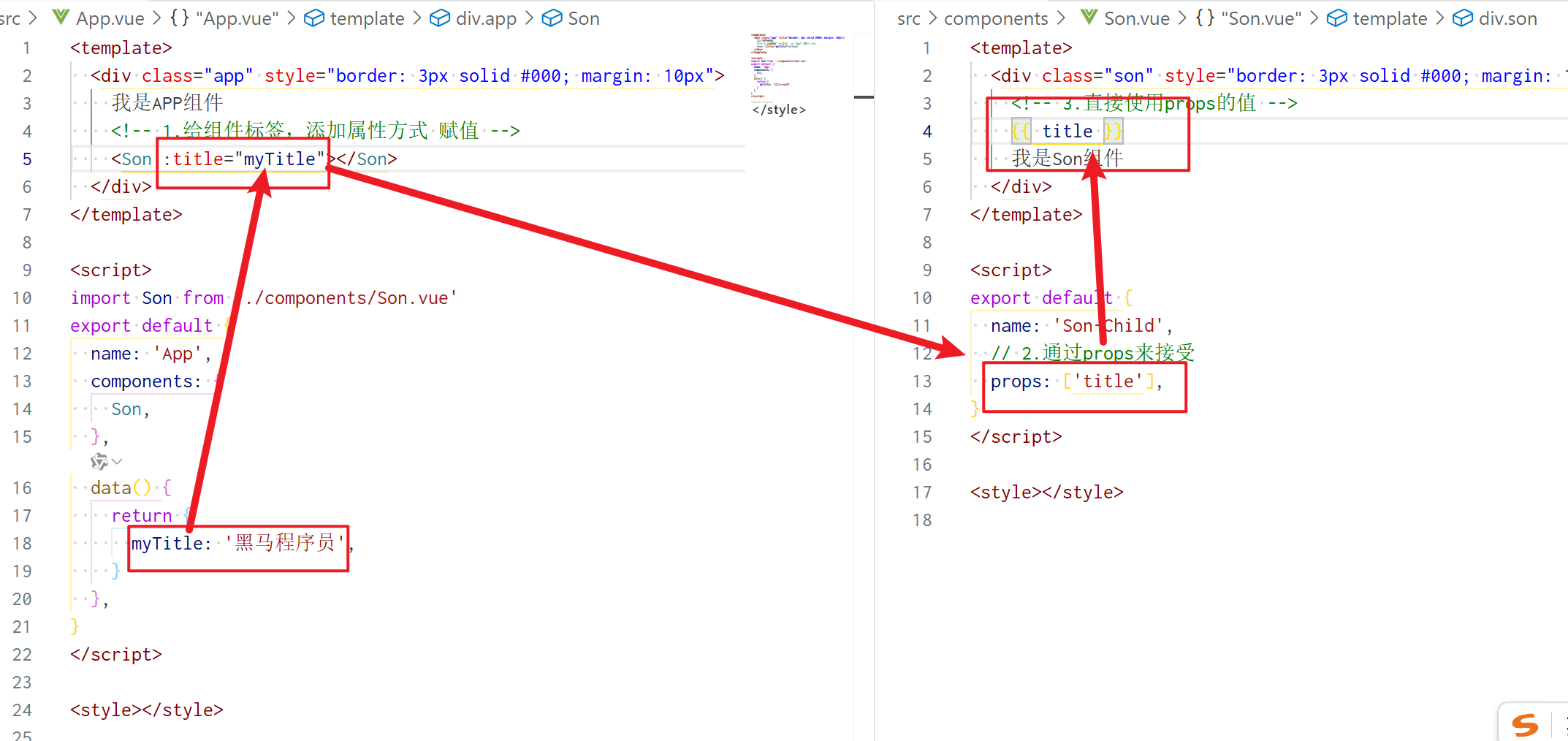Click the "export" keyword in Son.vue
The image size is (1568, 741).
1000,298
